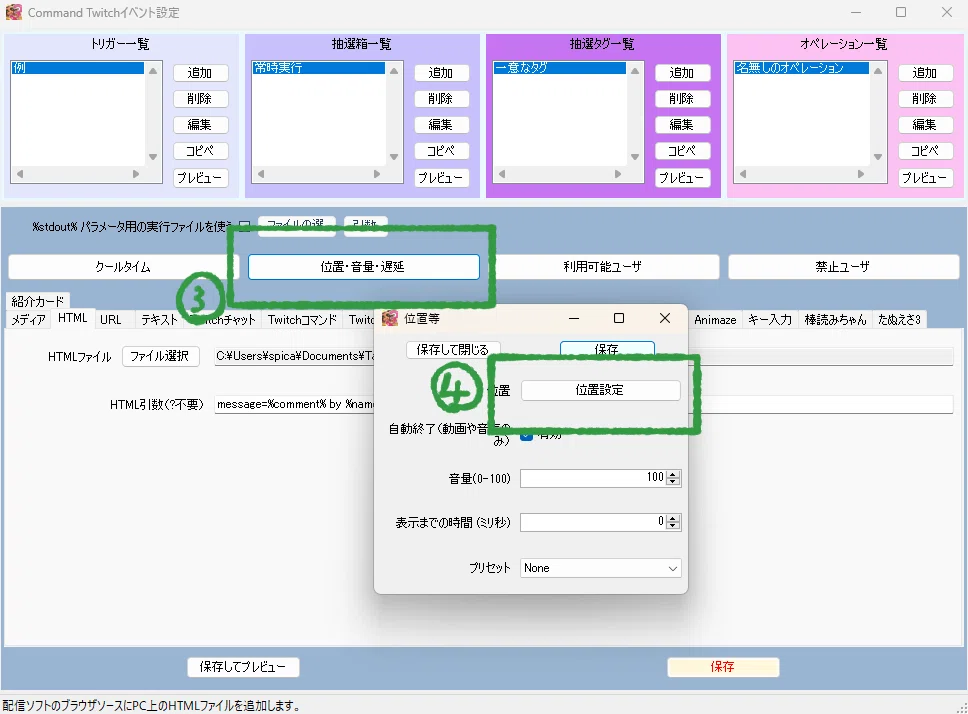Open 位置・音量・遅延 settings
The height and width of the screenshot is (714, 968).
point(364,267)
